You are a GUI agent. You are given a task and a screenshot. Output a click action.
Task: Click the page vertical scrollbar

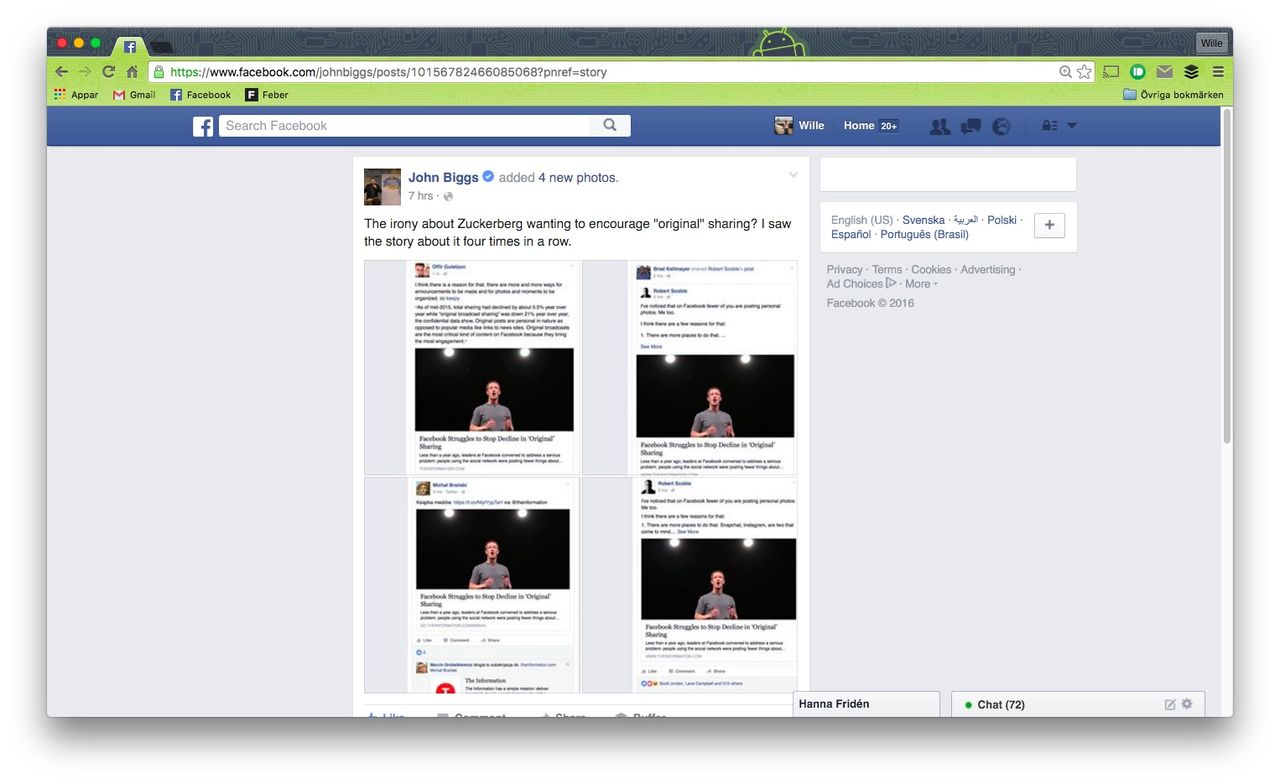[1227, 278]
